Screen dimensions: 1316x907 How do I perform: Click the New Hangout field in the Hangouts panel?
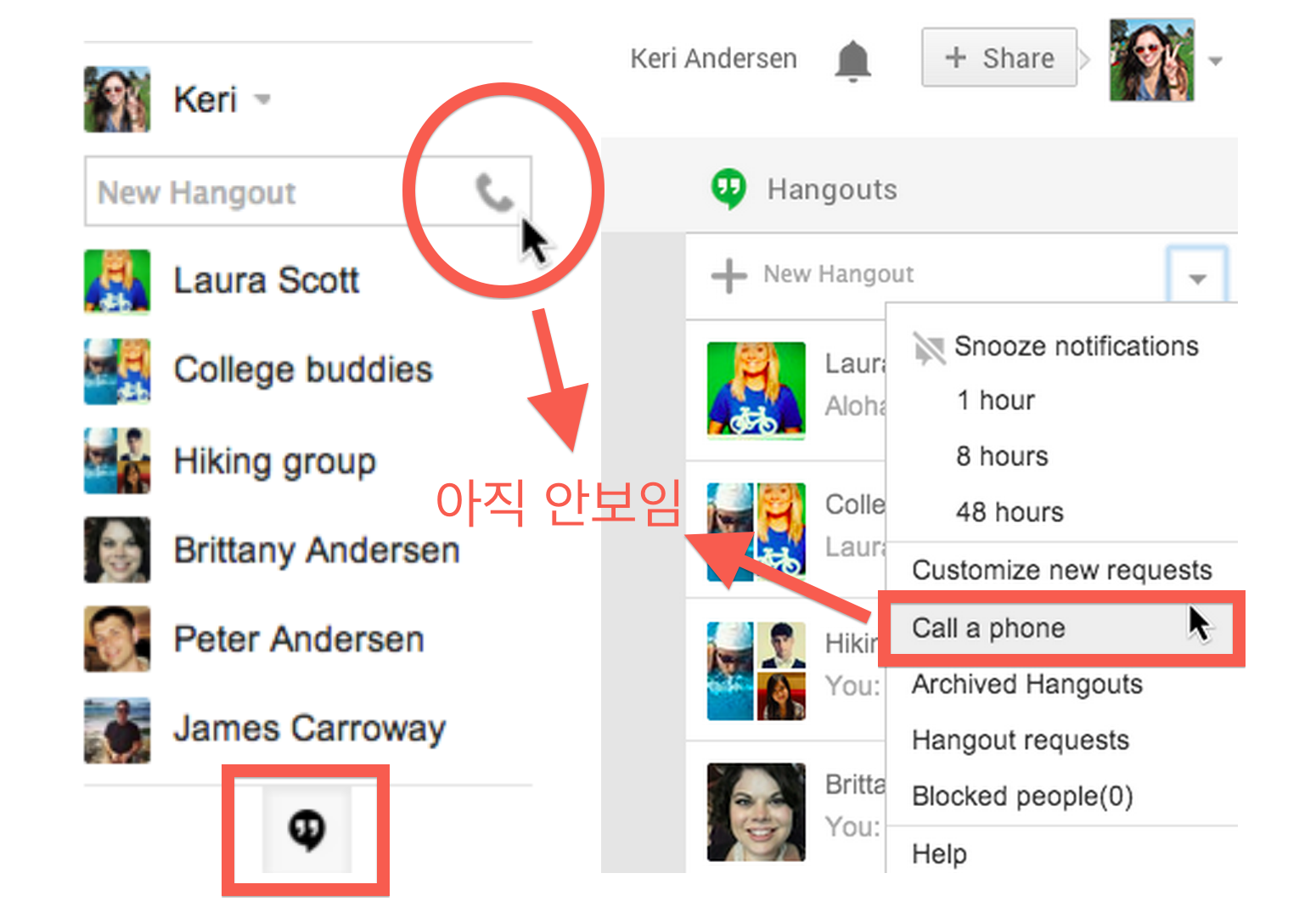[838, 274]
